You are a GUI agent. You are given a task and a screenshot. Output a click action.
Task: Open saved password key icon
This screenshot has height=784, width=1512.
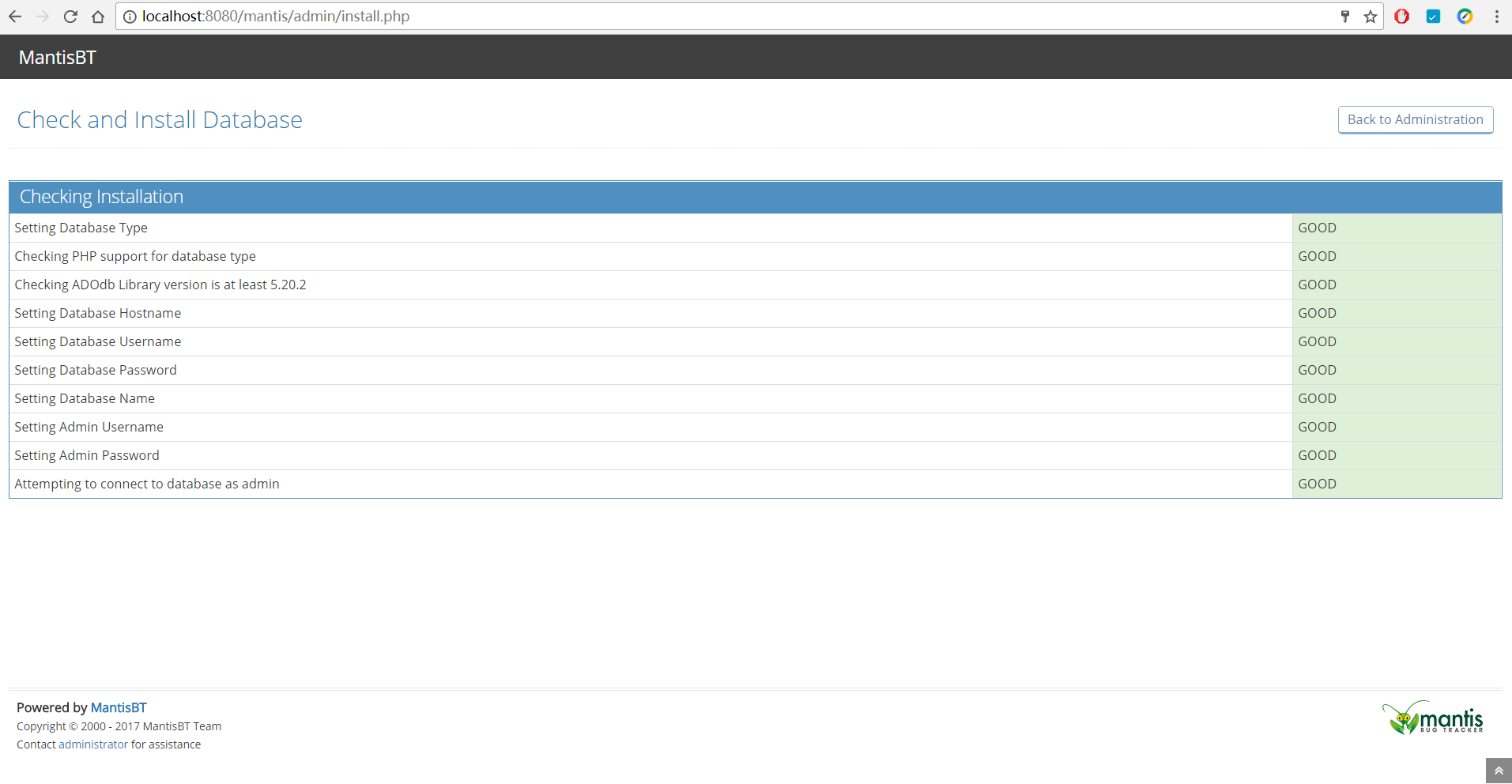point(1345,17)
